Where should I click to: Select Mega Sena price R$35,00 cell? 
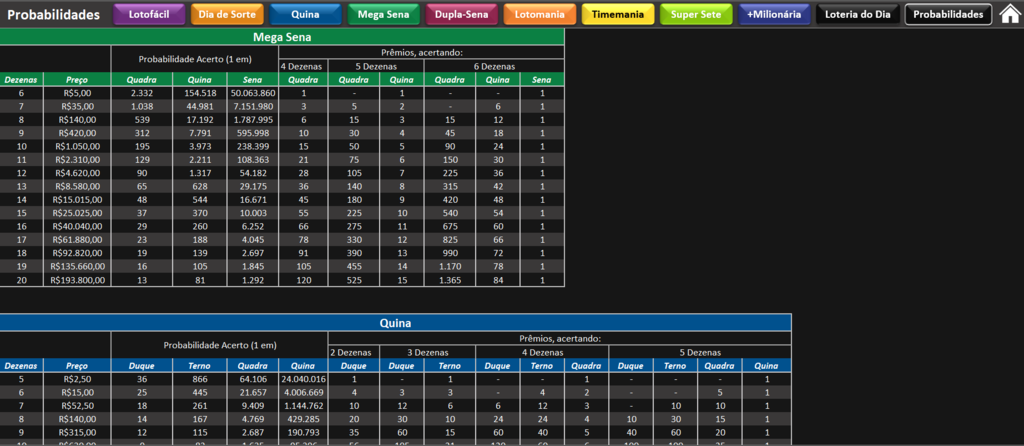pos(78,106)
